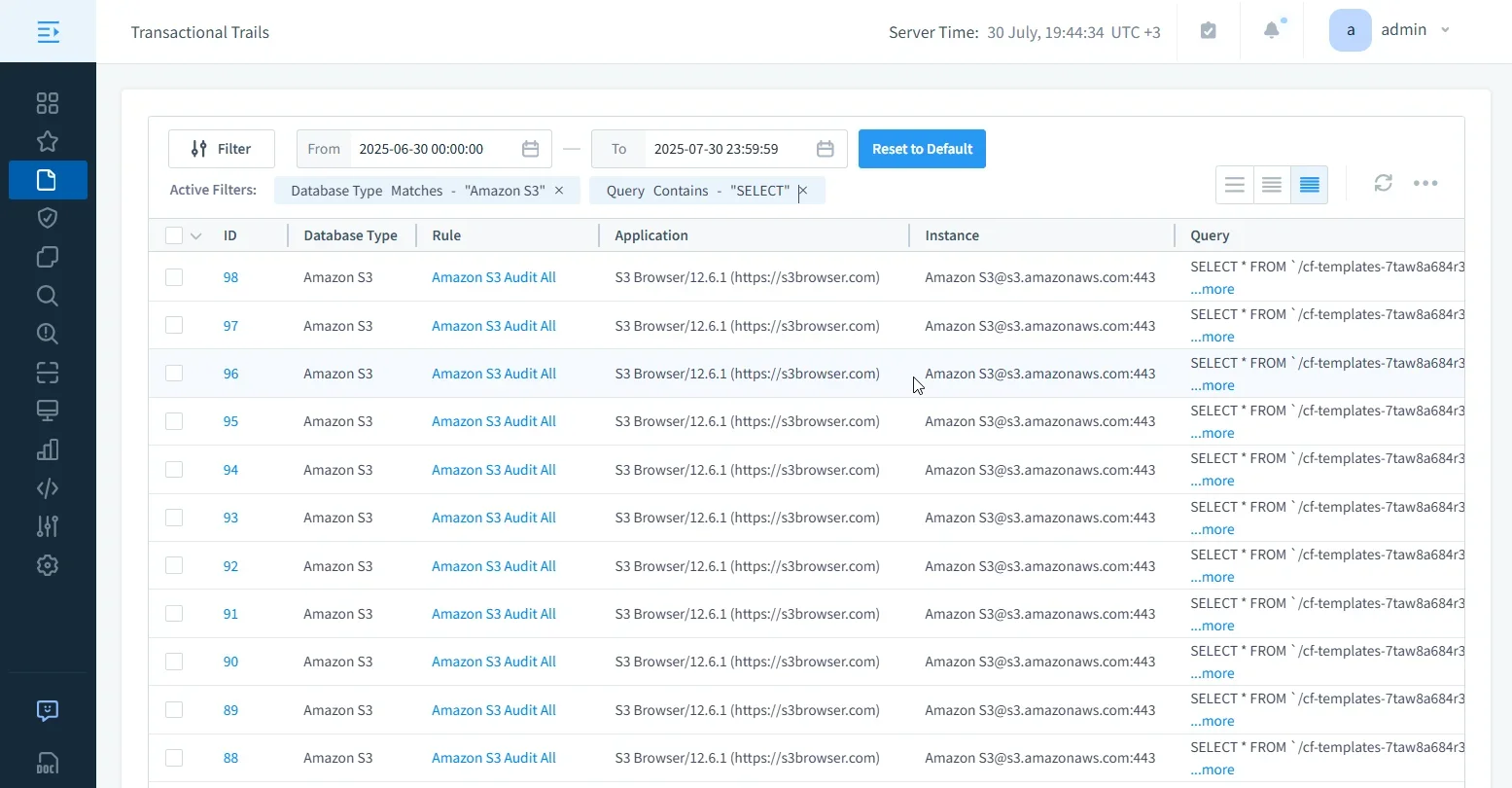This screenshot has height=788, width=1512.
Task: Open the feedback chat icon near sidebar bottom
Action: [x=47, y=710]
